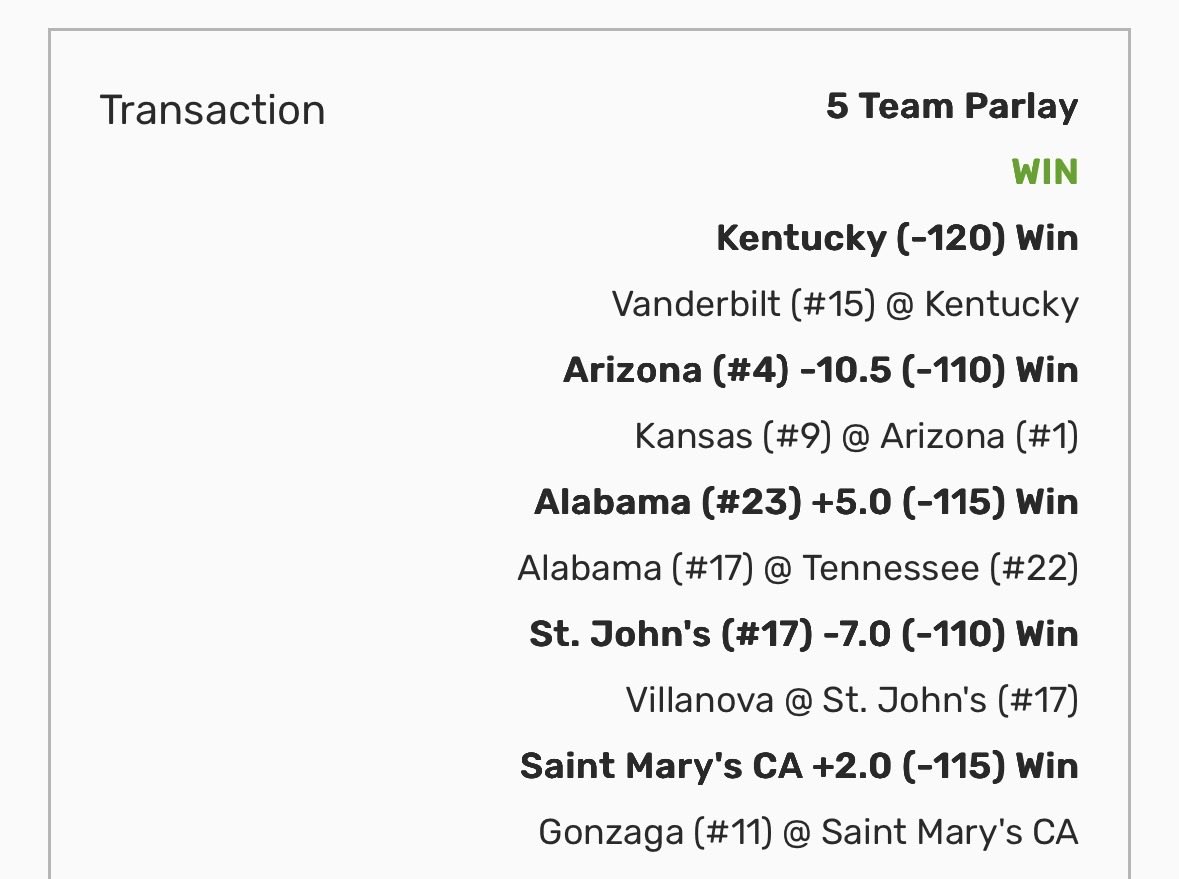The height and width of the screenshot is (879, 1179).
Task: Select the Villanova @ St. John's (#17) matchup
Action: click(x=852, y=700)
